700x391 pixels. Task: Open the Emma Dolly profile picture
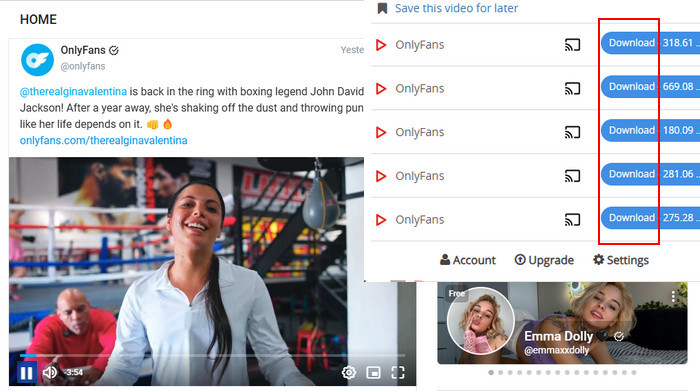click(x=480, y=321)
